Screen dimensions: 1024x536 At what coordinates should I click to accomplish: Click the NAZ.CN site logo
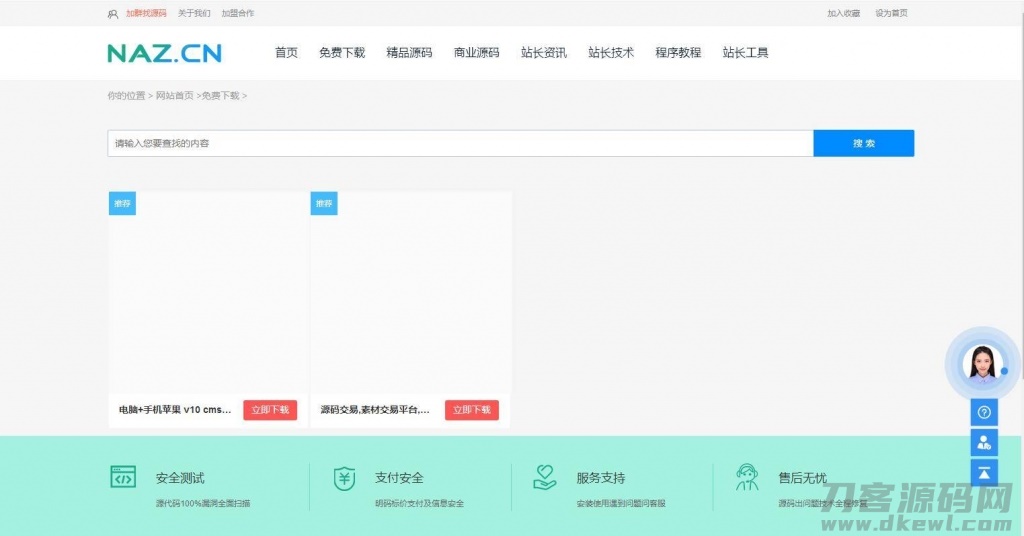point(165,53)
